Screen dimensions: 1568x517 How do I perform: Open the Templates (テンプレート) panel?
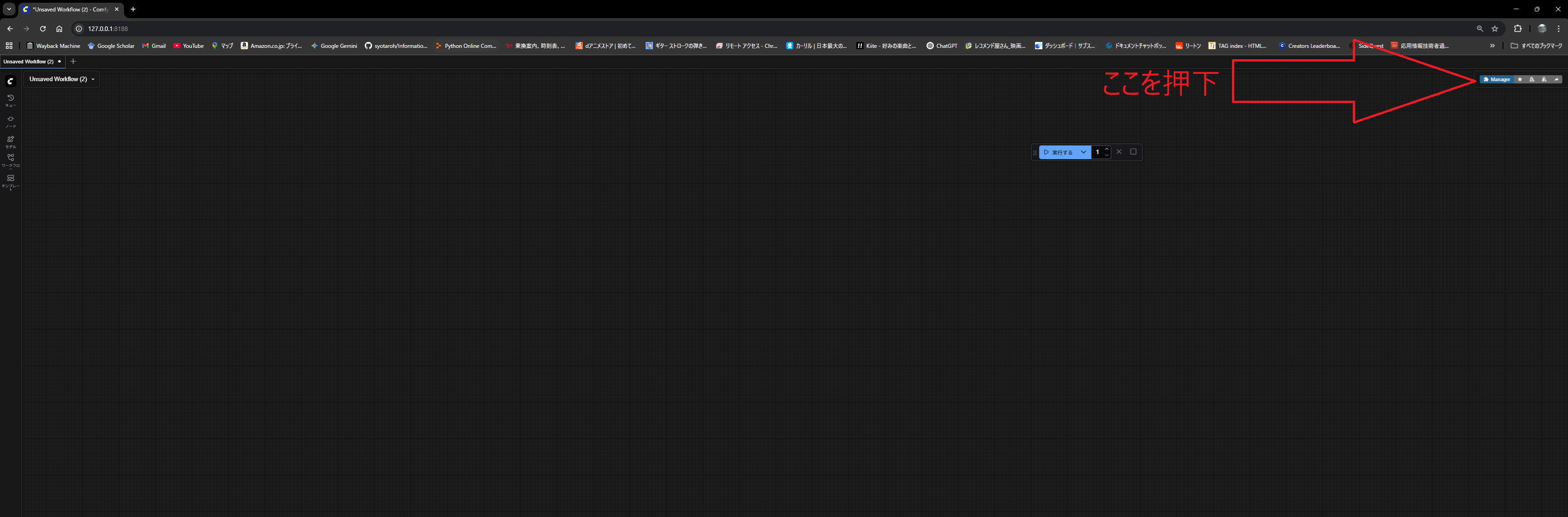10,181
